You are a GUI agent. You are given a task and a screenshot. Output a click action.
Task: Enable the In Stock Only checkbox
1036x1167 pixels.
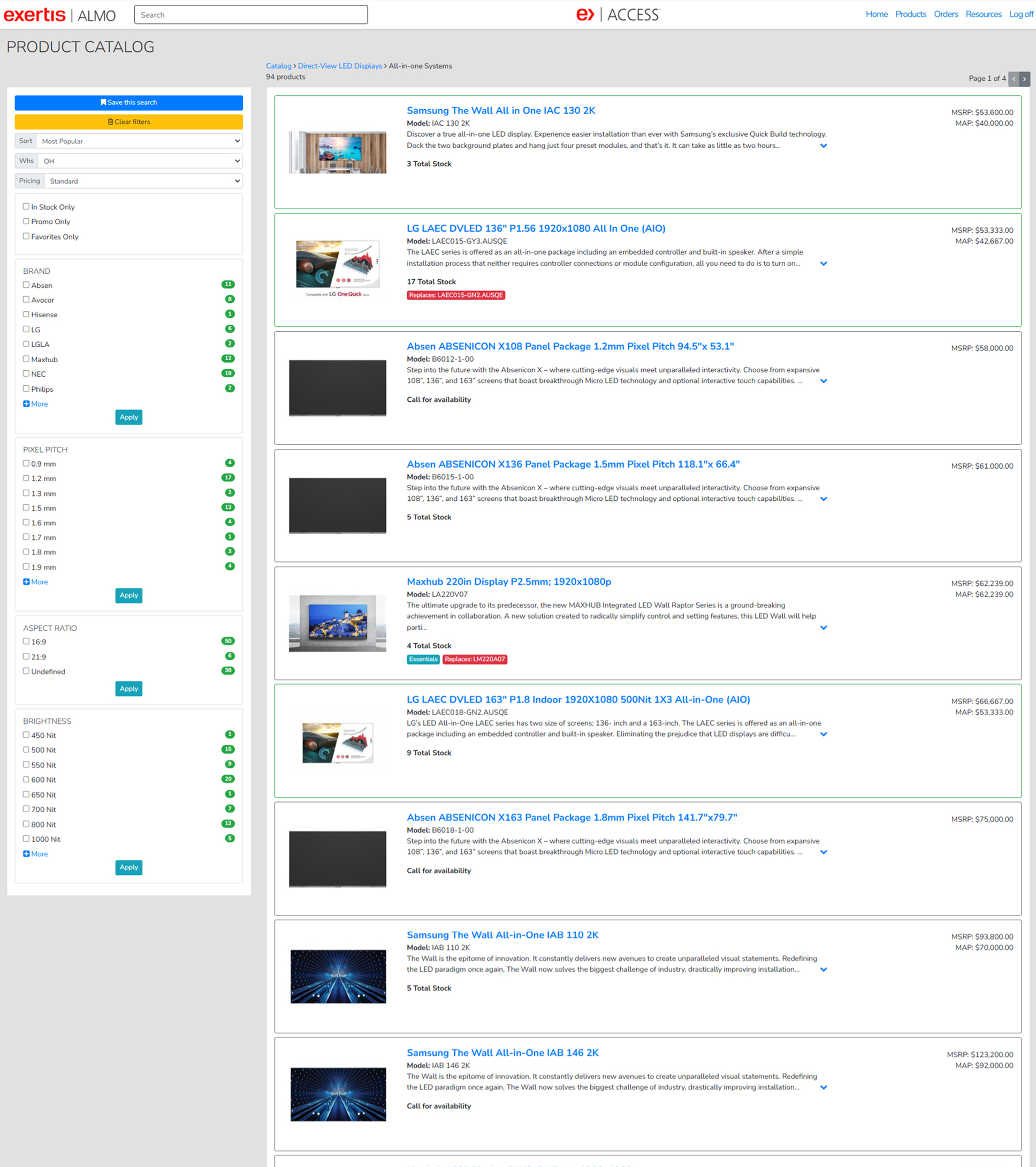[x=26, y=207]
